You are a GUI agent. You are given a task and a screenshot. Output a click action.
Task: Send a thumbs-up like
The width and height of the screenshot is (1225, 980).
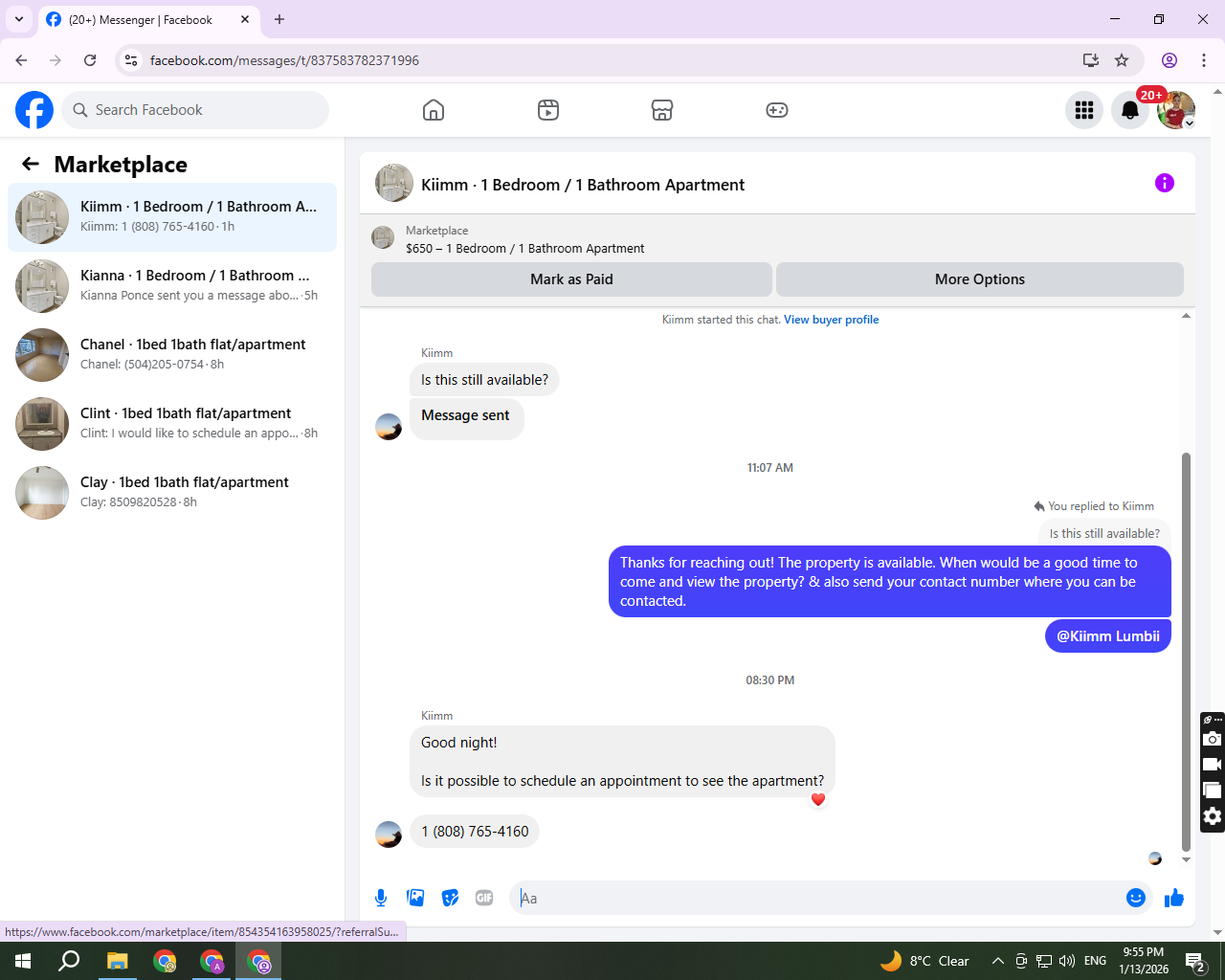pos(1174,898)
